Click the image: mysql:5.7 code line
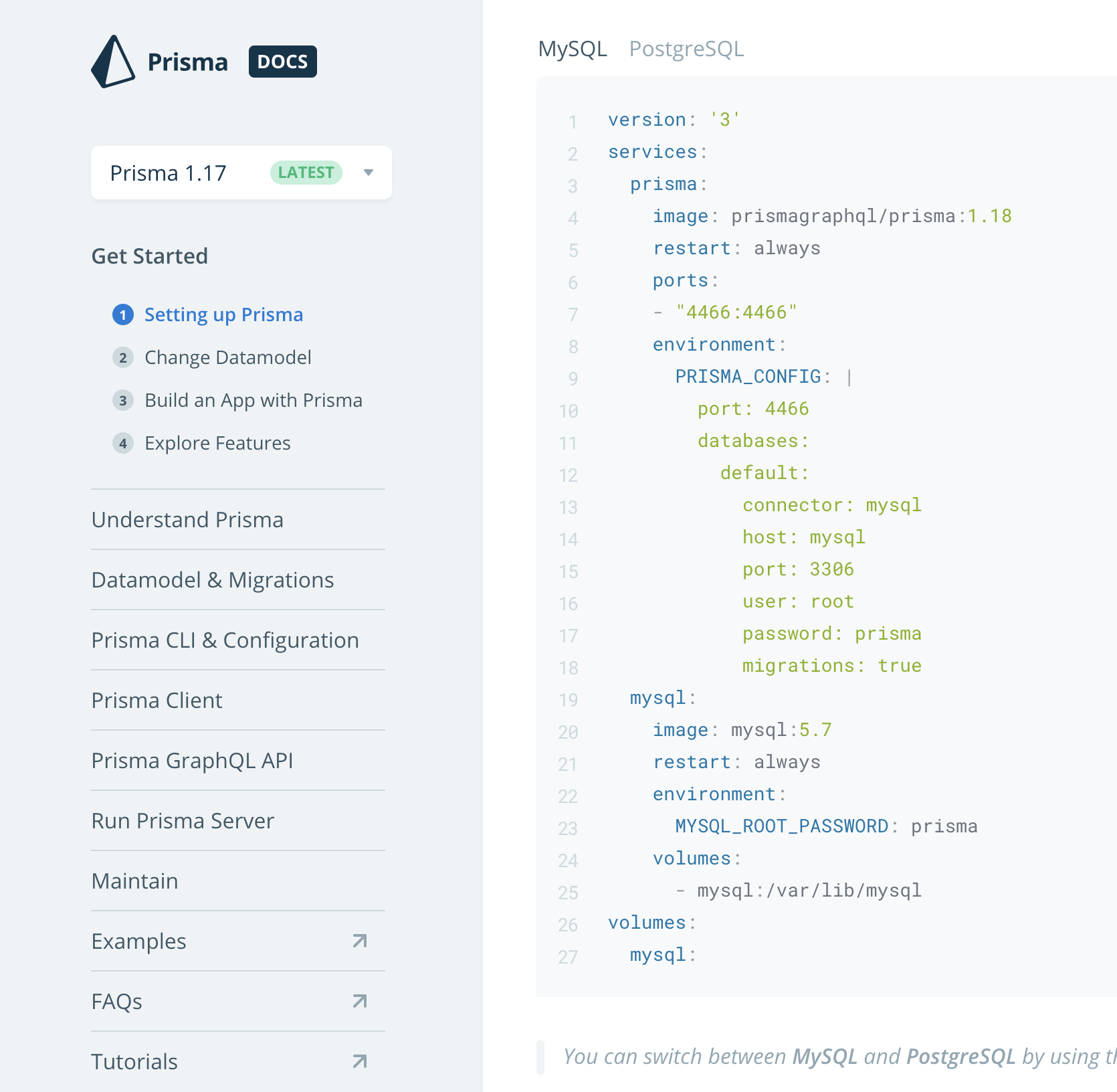This screenshot has width=1117, height=1092. (742, 730)
